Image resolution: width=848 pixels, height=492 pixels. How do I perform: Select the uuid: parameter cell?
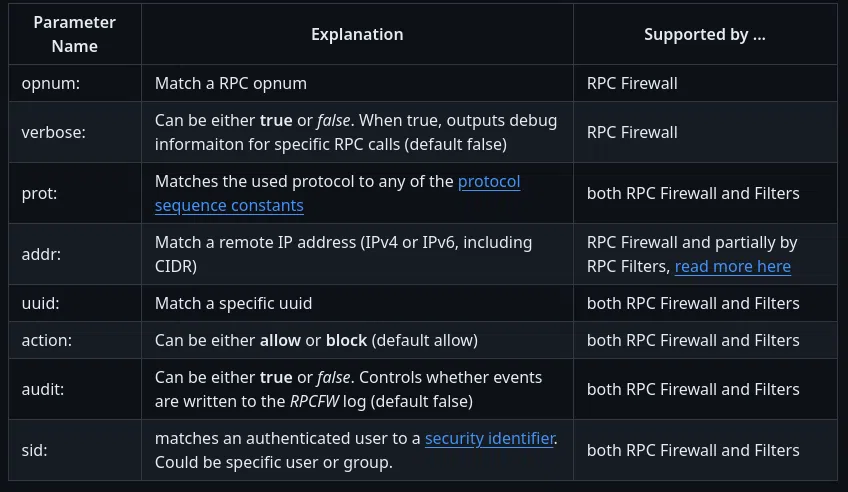[x=44, y=303]
